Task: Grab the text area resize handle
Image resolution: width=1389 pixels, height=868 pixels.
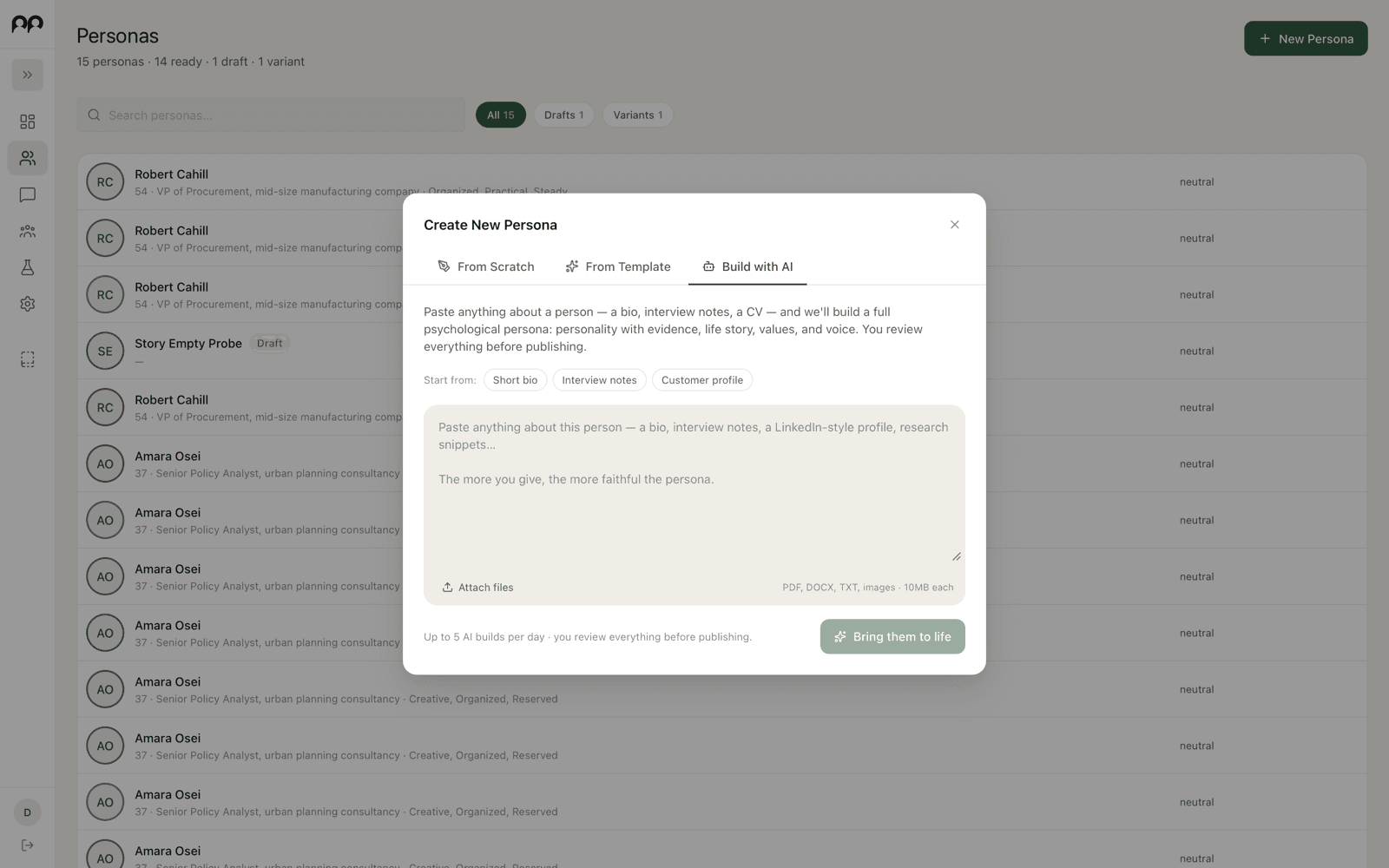Action: click(x=956, y=556)
